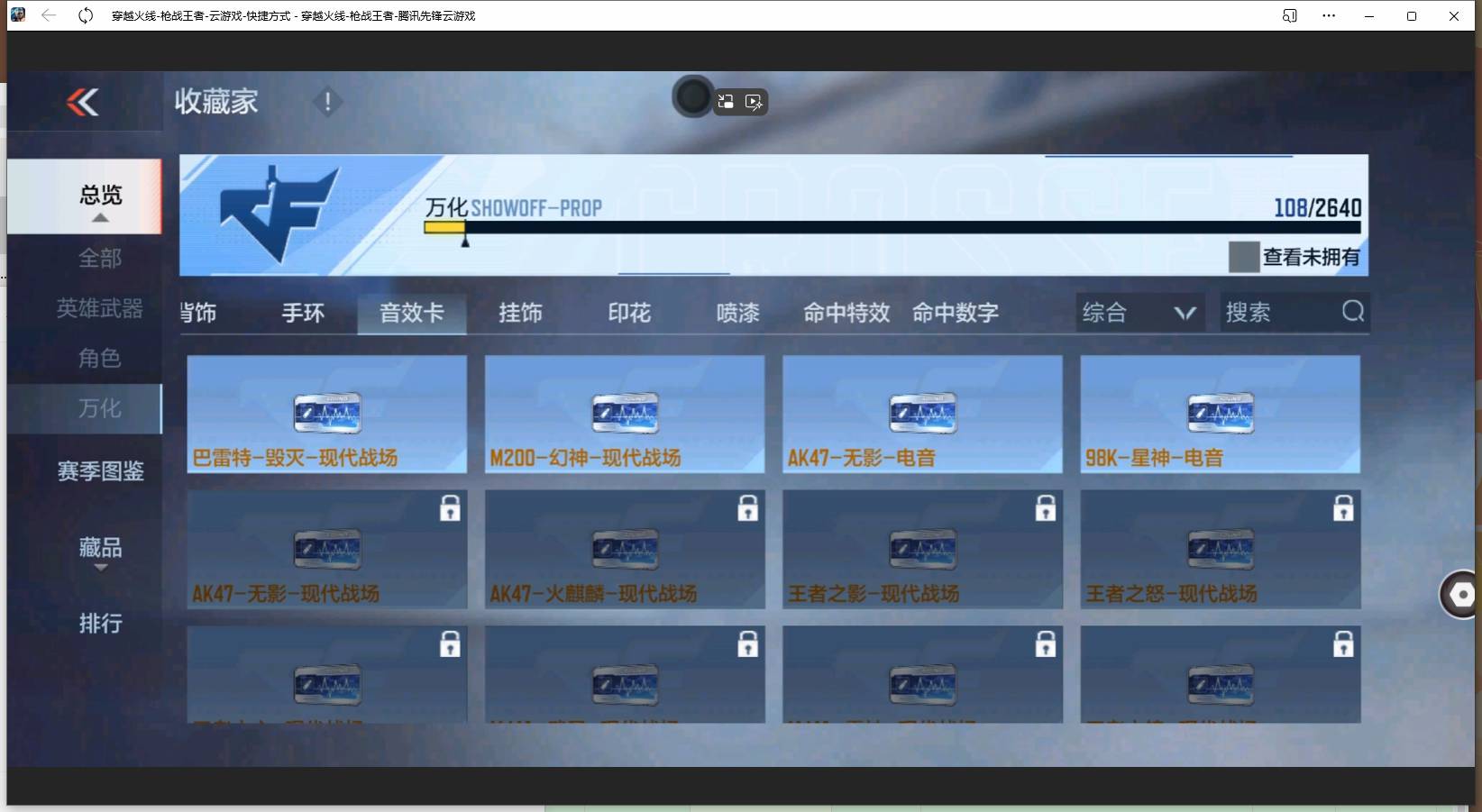Switch to the 手环 tab
This screenshot has height=812, width=1482.
(303, 313)
